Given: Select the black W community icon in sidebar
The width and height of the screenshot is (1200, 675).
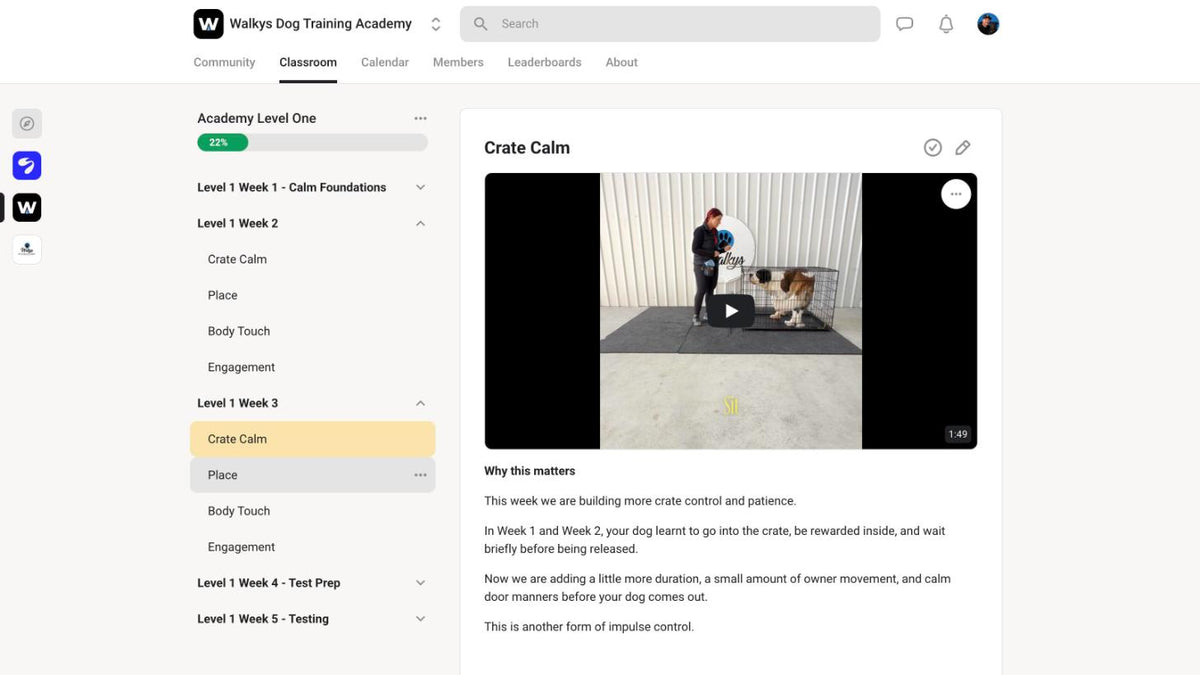Looking at the screenshot, I should 27,207.
